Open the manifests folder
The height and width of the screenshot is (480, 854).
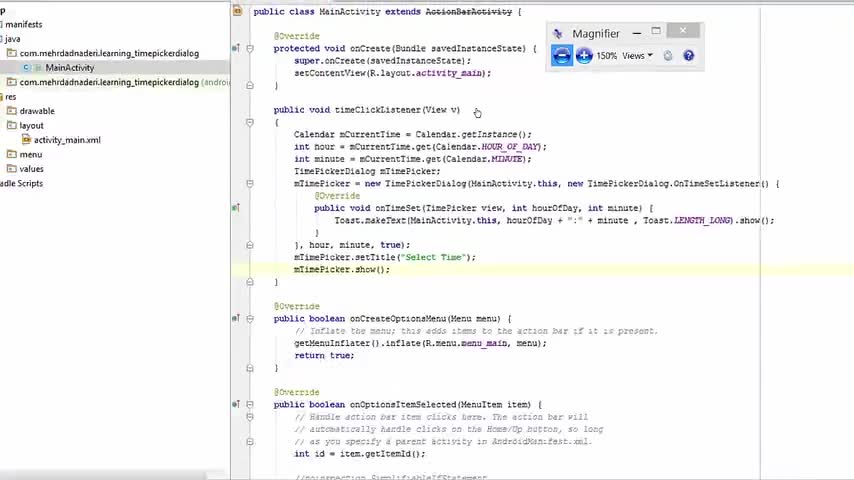click(23, 25)
